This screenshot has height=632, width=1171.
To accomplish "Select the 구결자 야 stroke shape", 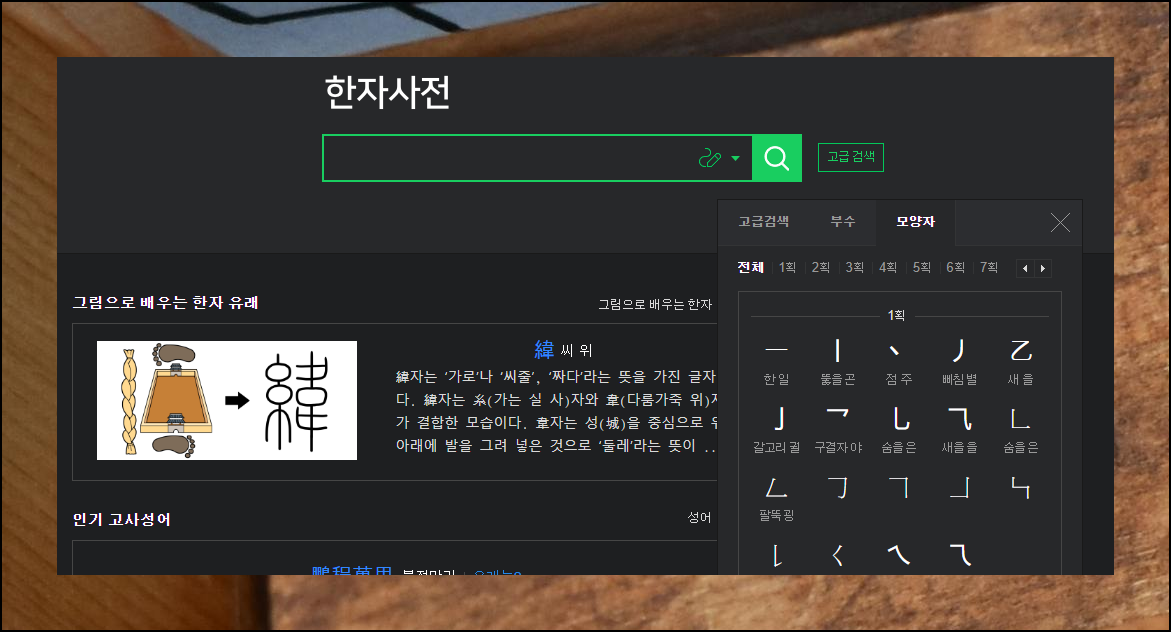I will [838, 430].
